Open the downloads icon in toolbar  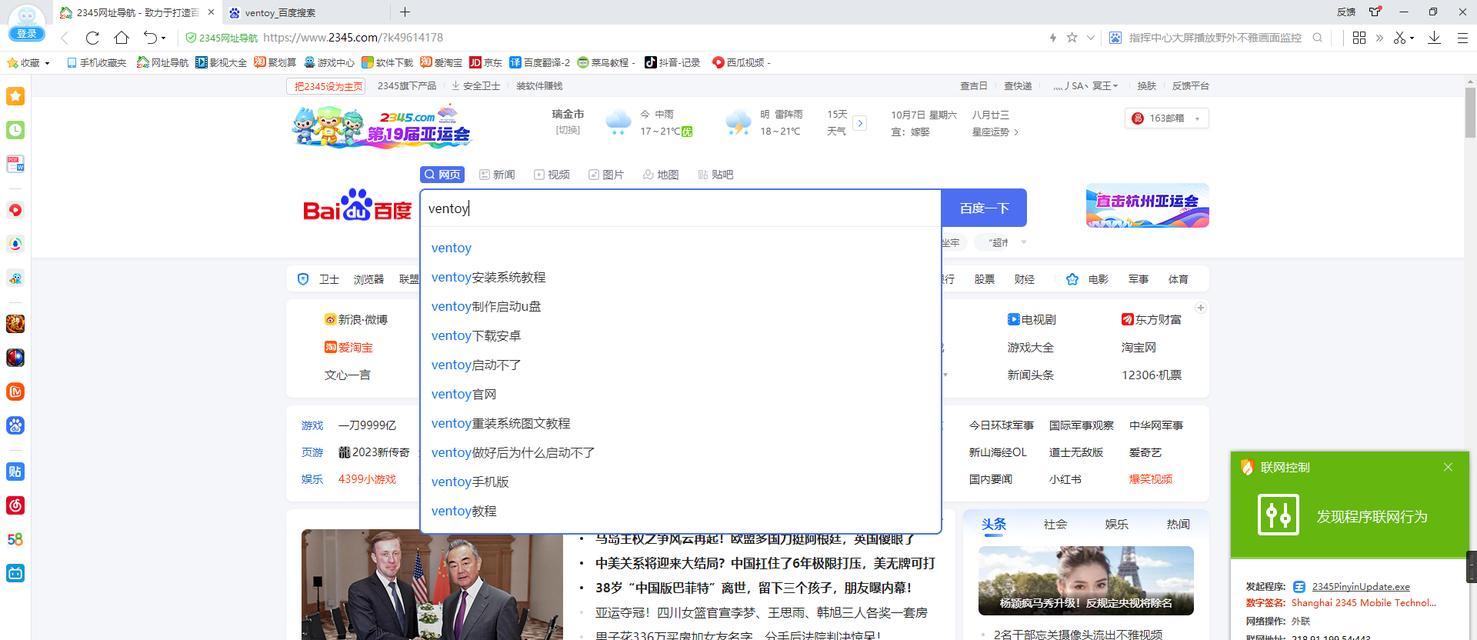pyautogui.click(x=1434, y=38)
